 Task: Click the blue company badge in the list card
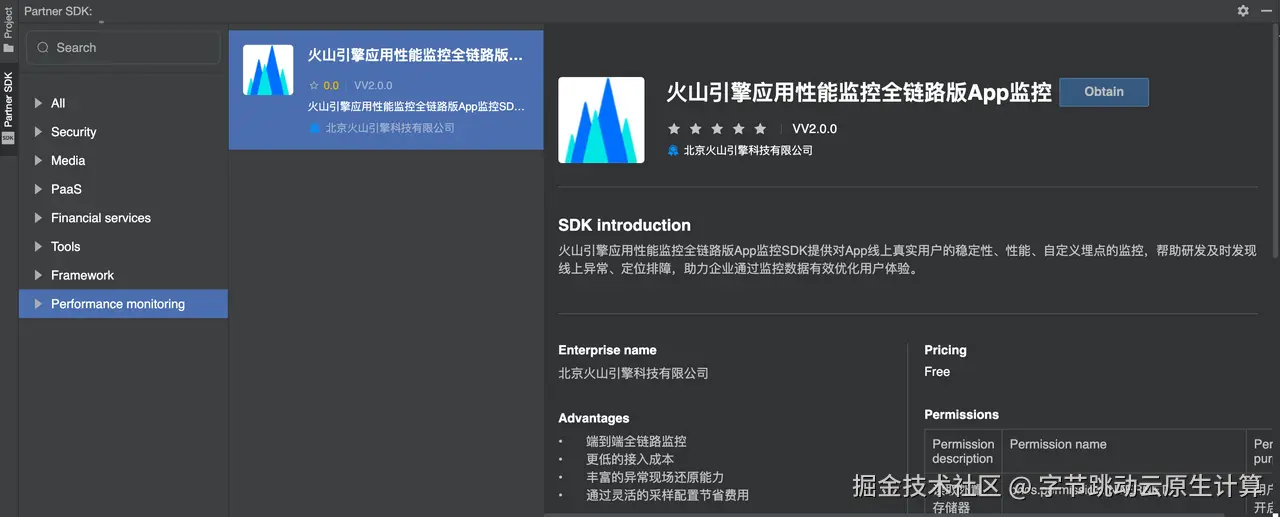(314, 128)
